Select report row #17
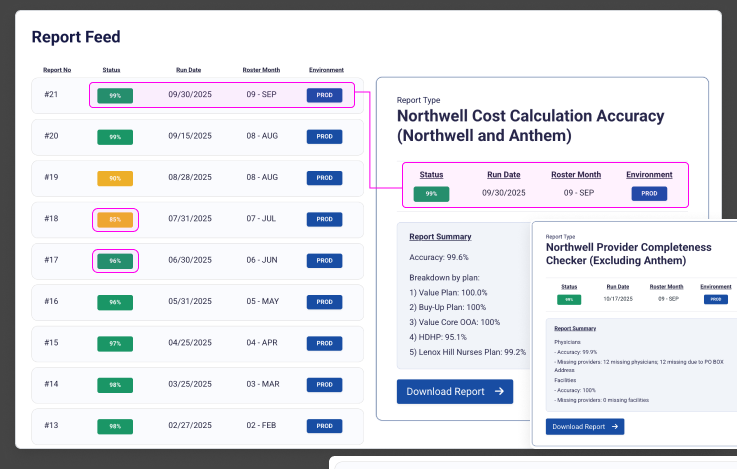 pyautogui.click(x=197, y=261)
